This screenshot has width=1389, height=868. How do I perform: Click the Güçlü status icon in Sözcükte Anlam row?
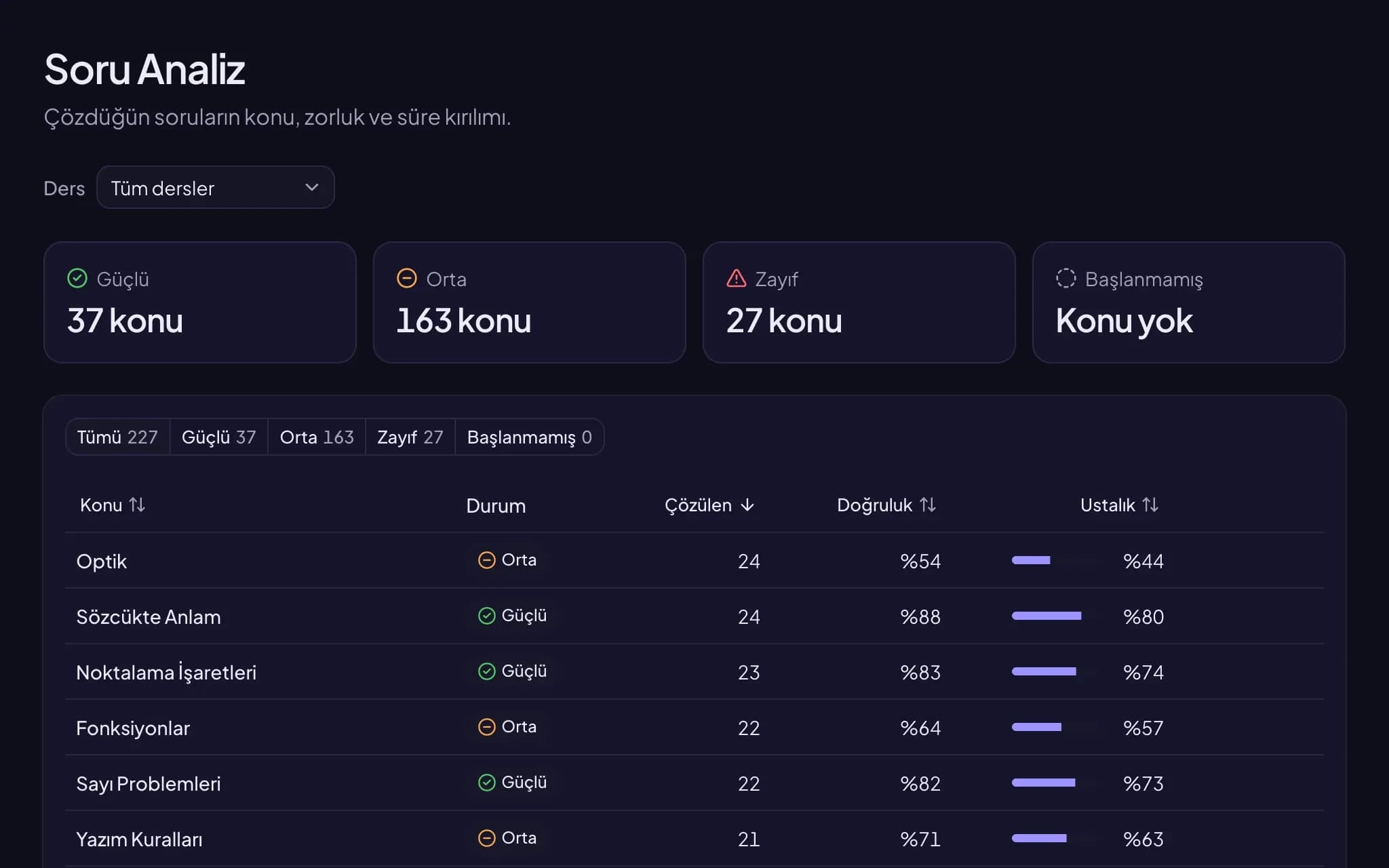point(487,616)
